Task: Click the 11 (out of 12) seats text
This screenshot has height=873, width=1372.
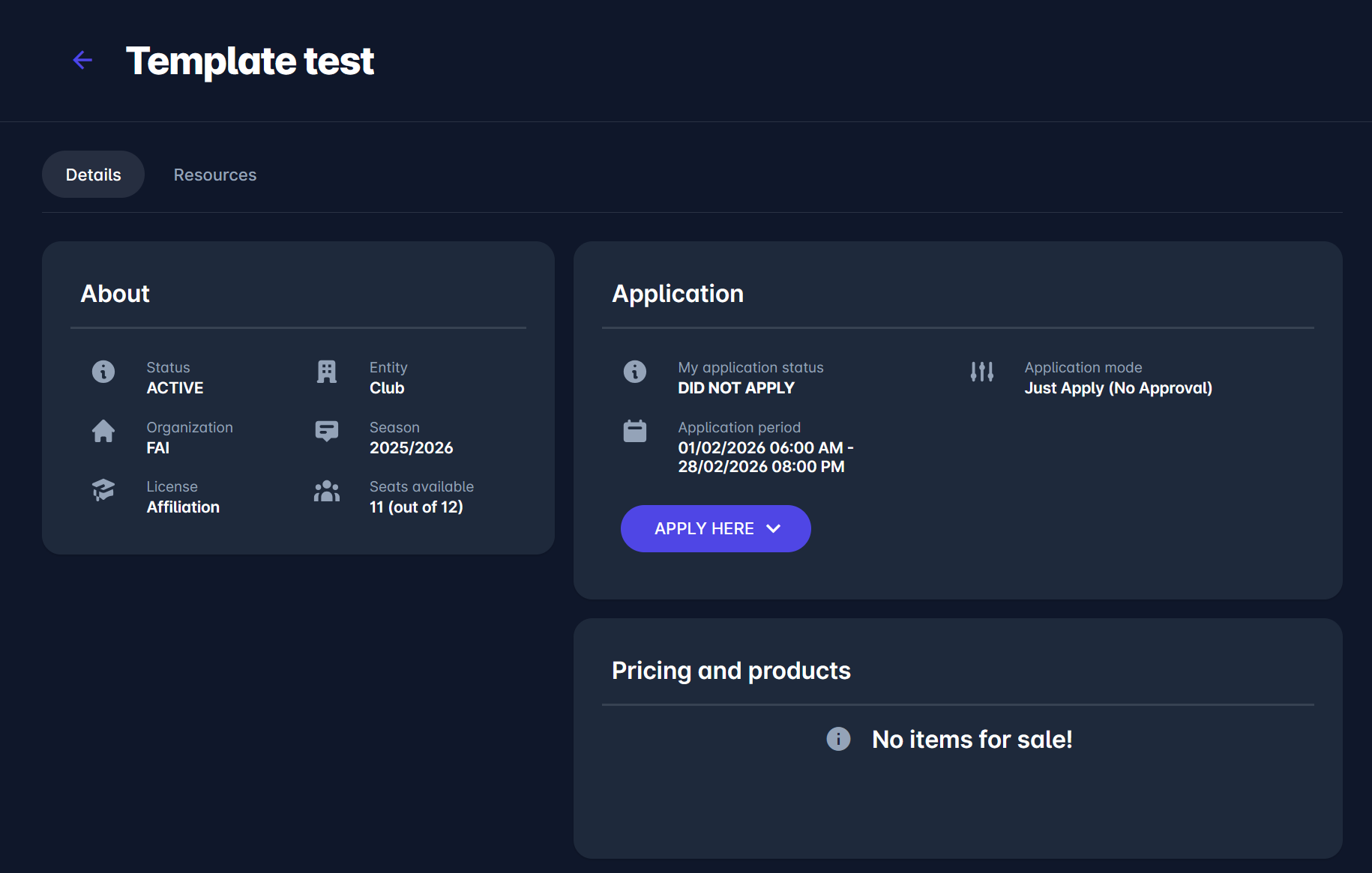Action: (416, 507)
